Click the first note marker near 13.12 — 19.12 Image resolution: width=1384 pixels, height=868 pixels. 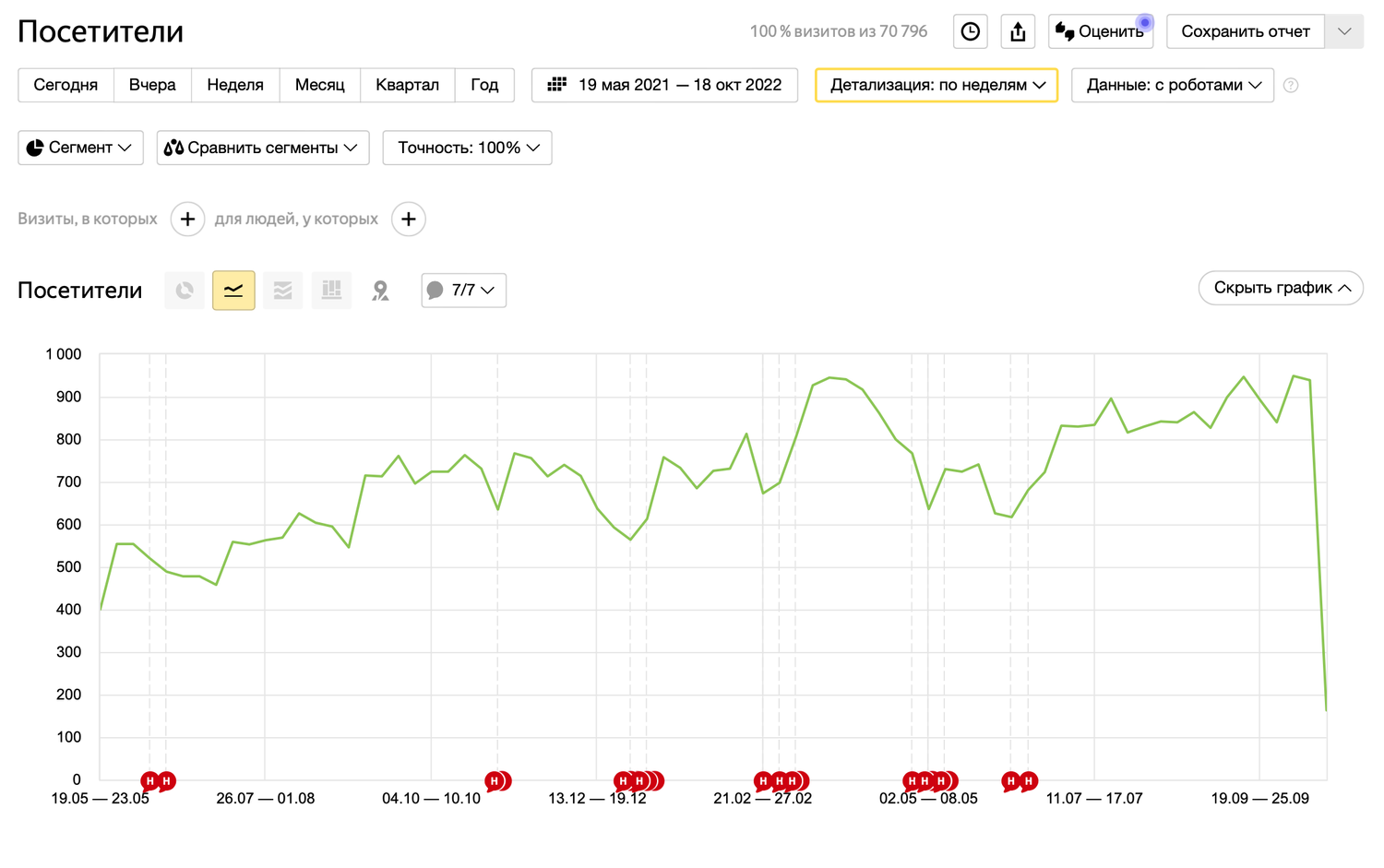point(623,781)
